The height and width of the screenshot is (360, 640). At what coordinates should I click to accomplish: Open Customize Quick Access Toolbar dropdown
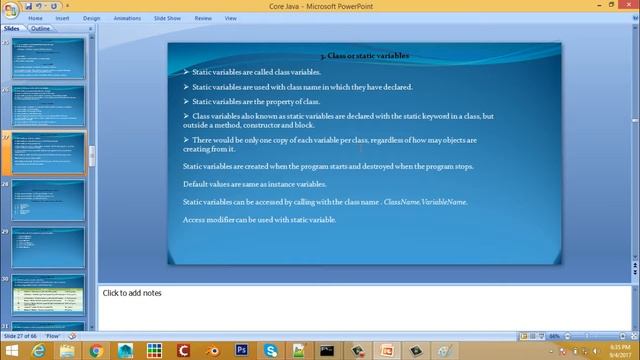pos(67,6)
